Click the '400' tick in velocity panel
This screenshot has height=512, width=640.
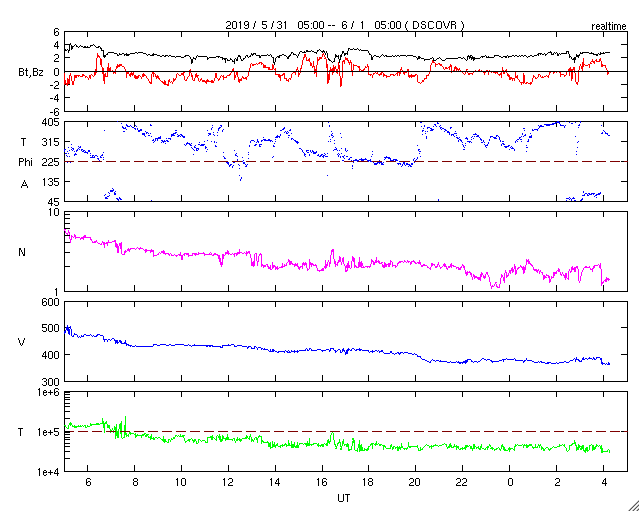coord(52,355)
